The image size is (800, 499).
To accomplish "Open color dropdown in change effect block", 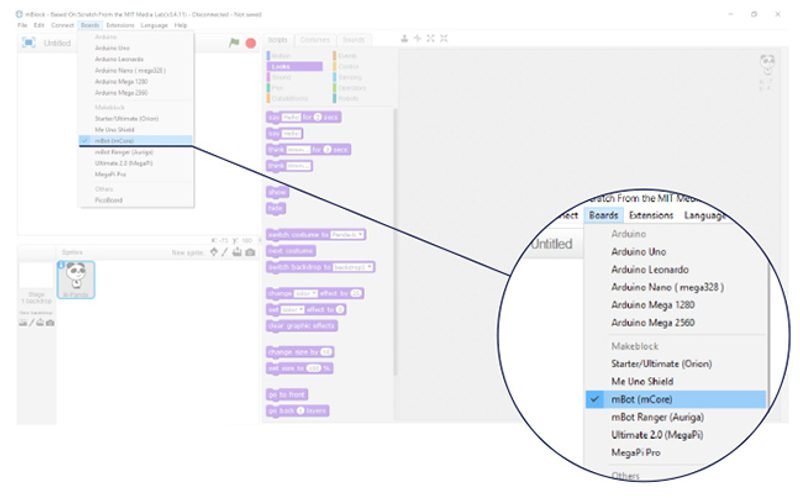I will coord(306,293).
